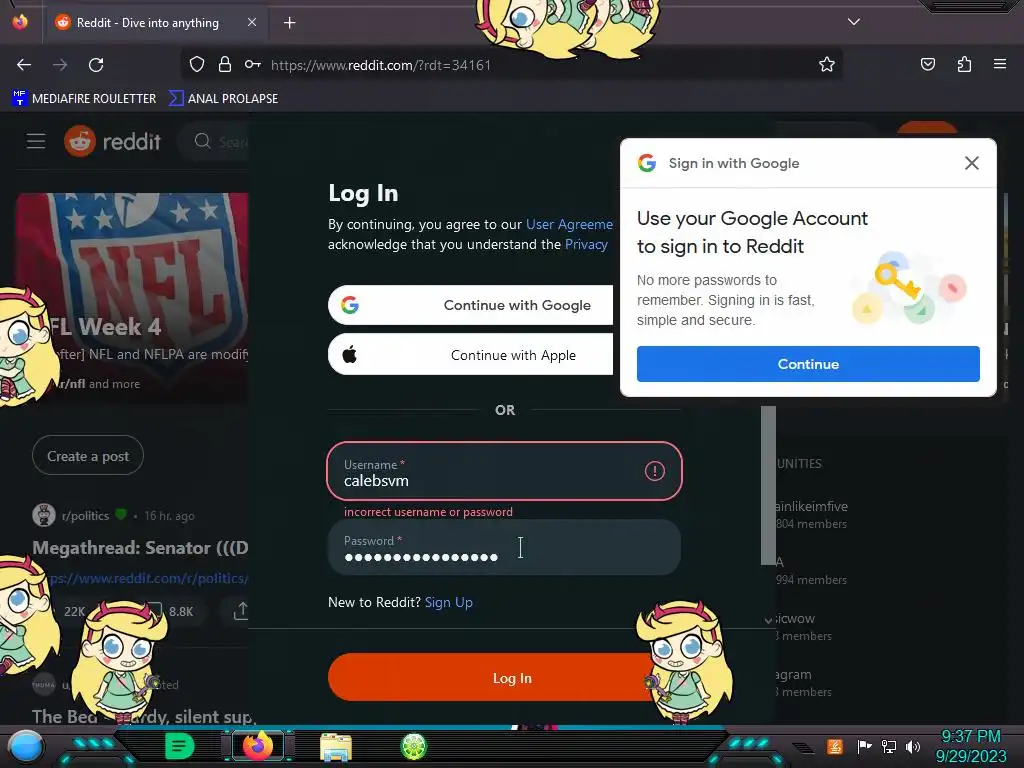Open the MEDIAFIRE ROULETTER bookmark

point(84,99)
